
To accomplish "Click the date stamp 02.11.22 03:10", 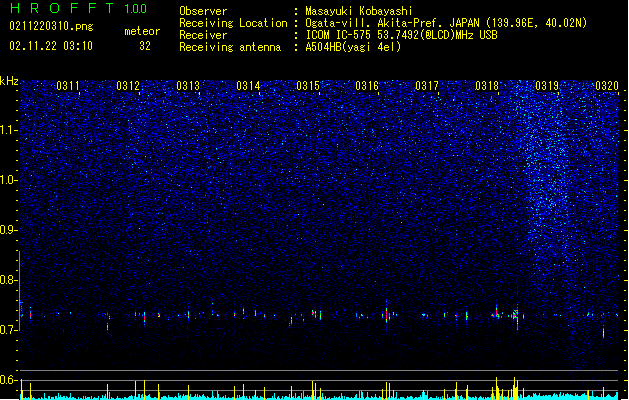I will [51, 46].
